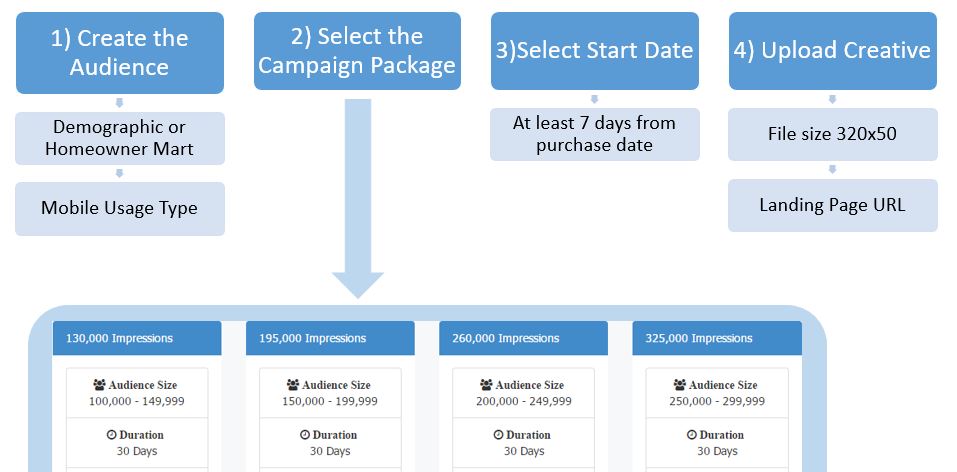Click audience group icon in 260,000 Impressions card
Image resolution: width=957 pixels, height=472 pixels.
(486, 385)
